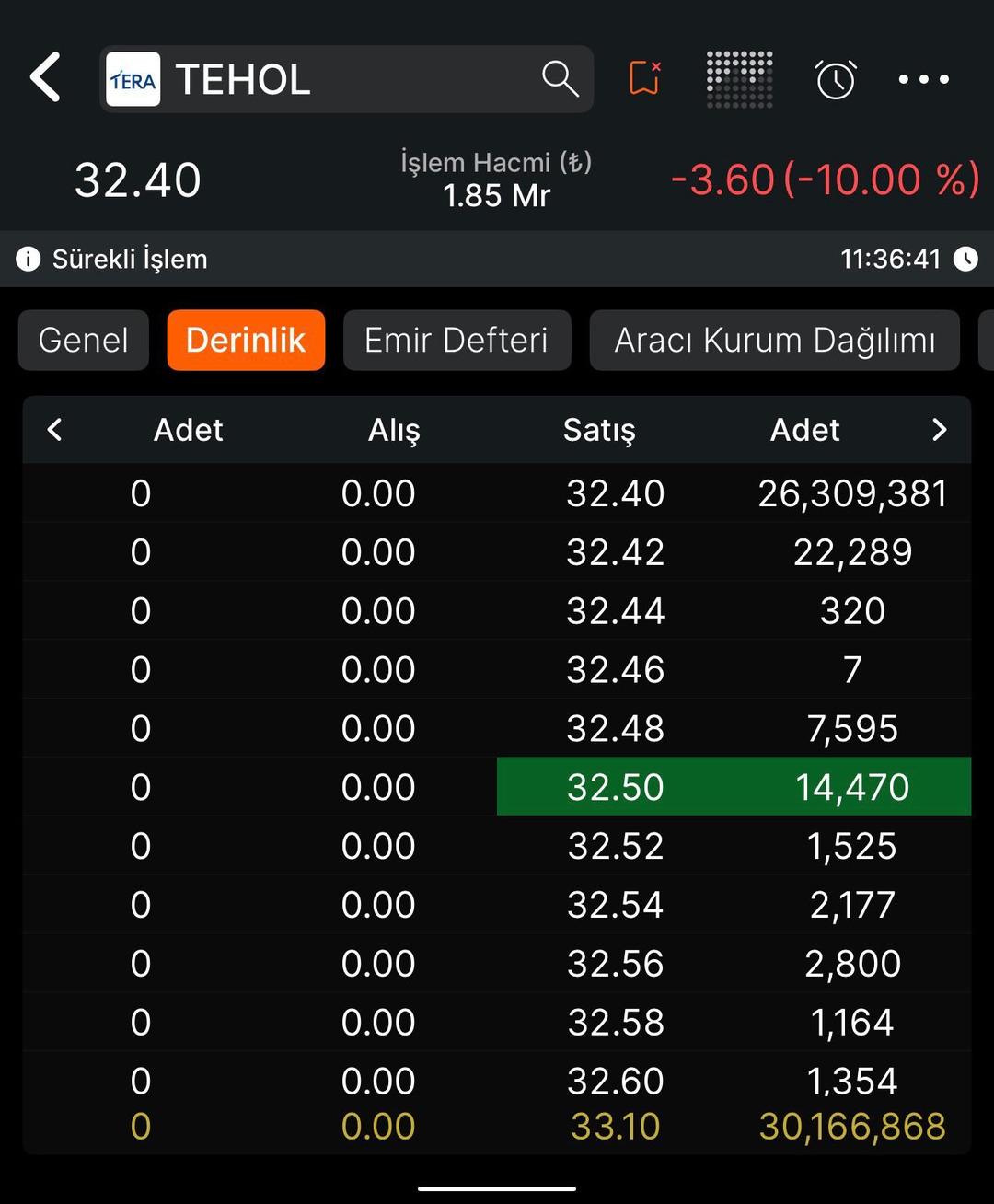Open the Emir Defteri tab
The image size is (994, 1204).
(457, 341)
